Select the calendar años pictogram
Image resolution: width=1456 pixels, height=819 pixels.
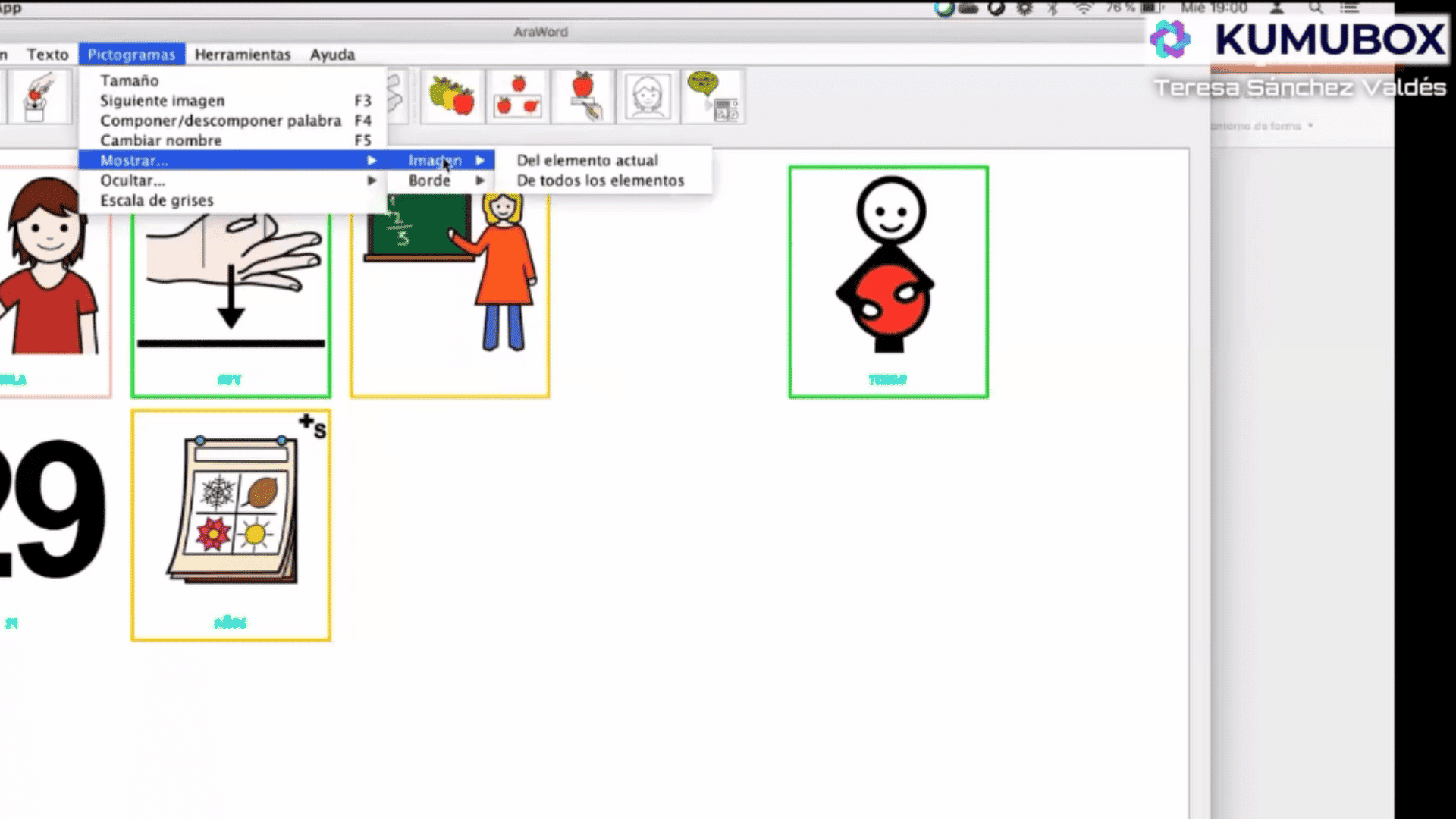pos(231,526)
